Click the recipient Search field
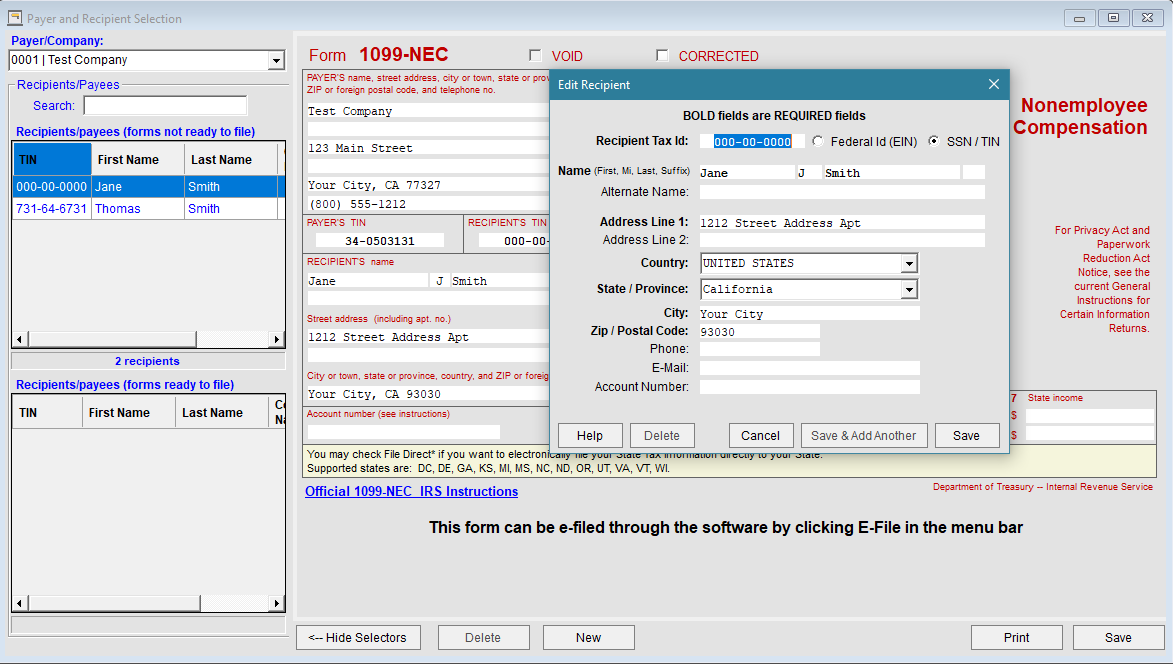This screenshot has width=1173, height=666. point(165,106)
